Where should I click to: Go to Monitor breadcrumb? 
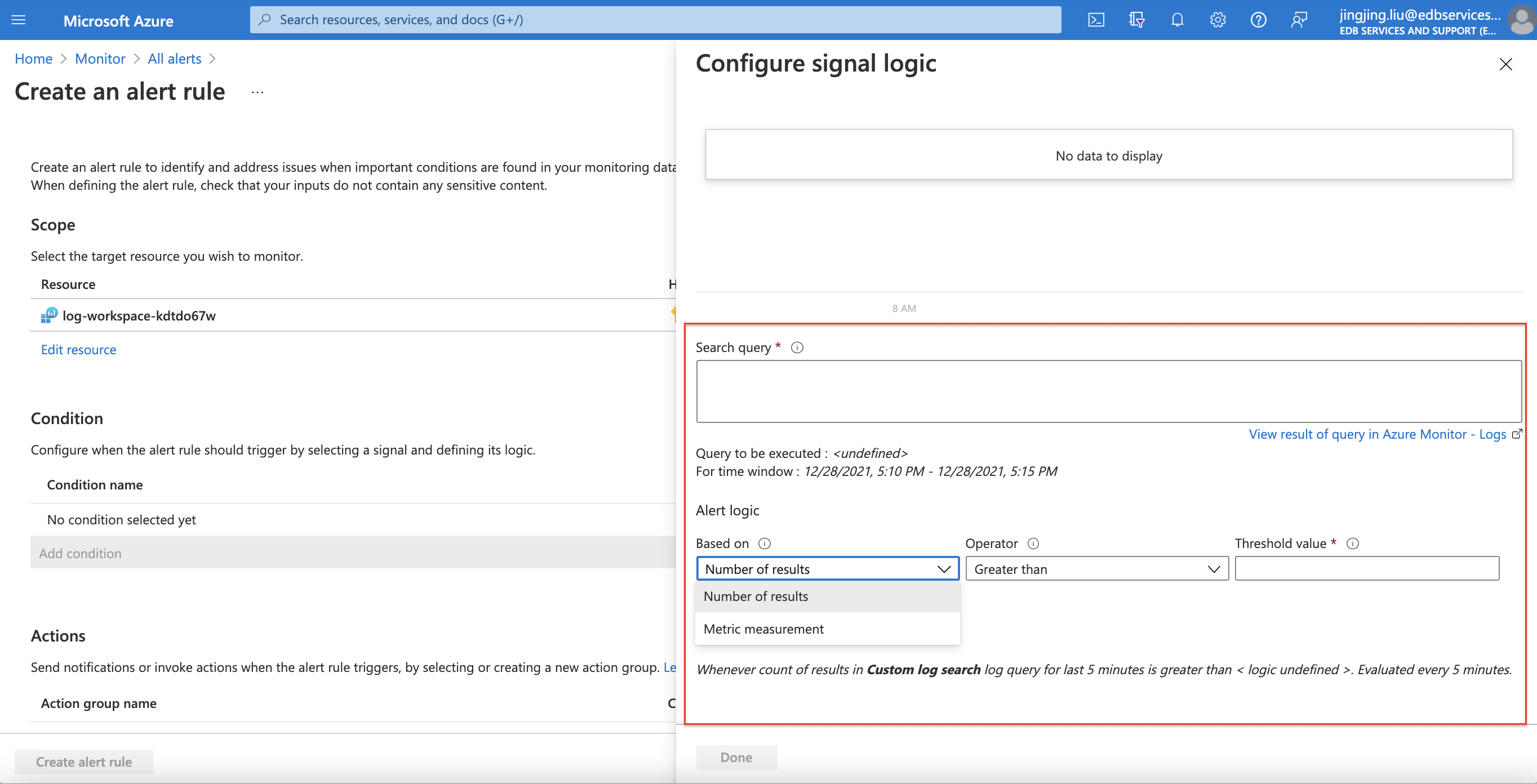[100, 59]
